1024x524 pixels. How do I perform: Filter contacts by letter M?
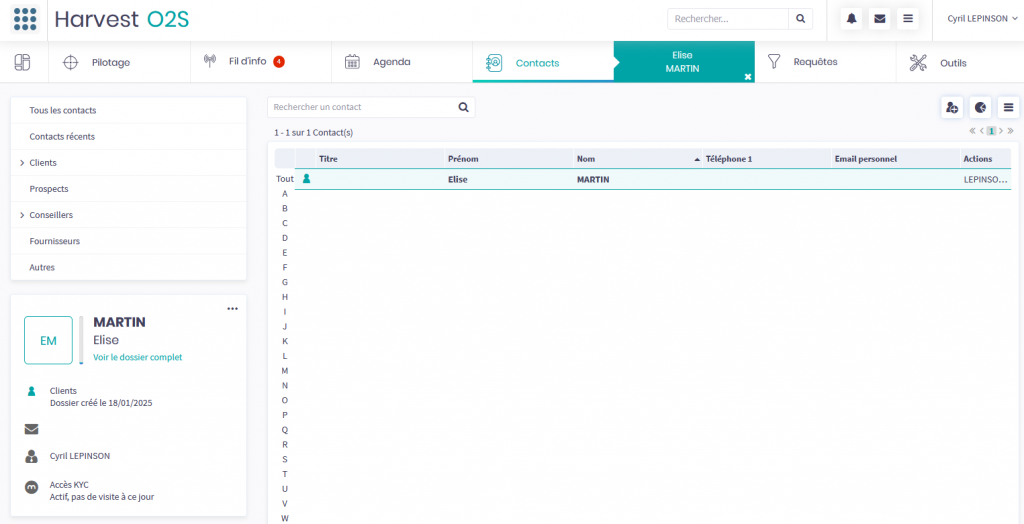coord(285,371)
